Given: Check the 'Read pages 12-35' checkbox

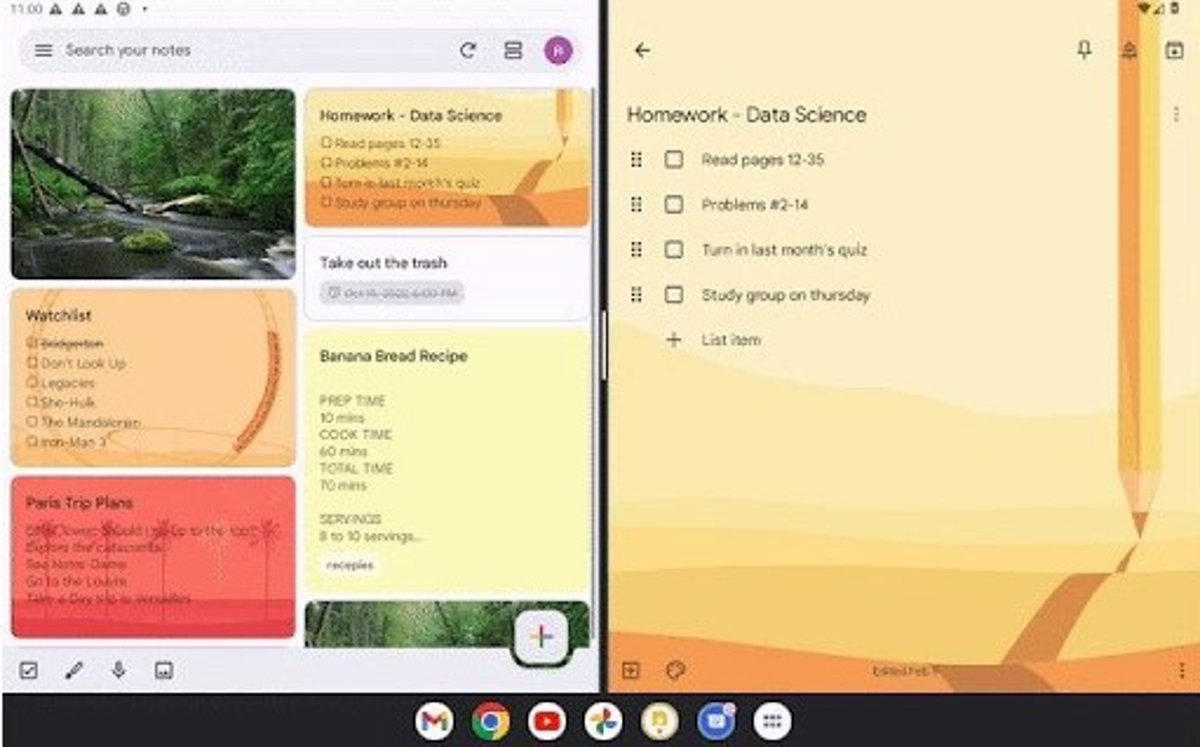Looking at the screenshot, I should point(674,159).
